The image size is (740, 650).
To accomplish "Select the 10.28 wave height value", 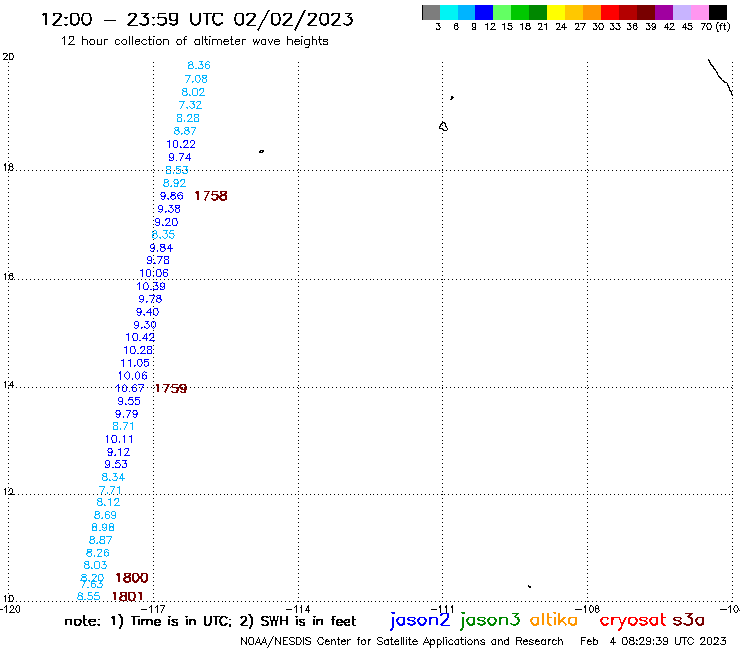I will coord(138,350).
